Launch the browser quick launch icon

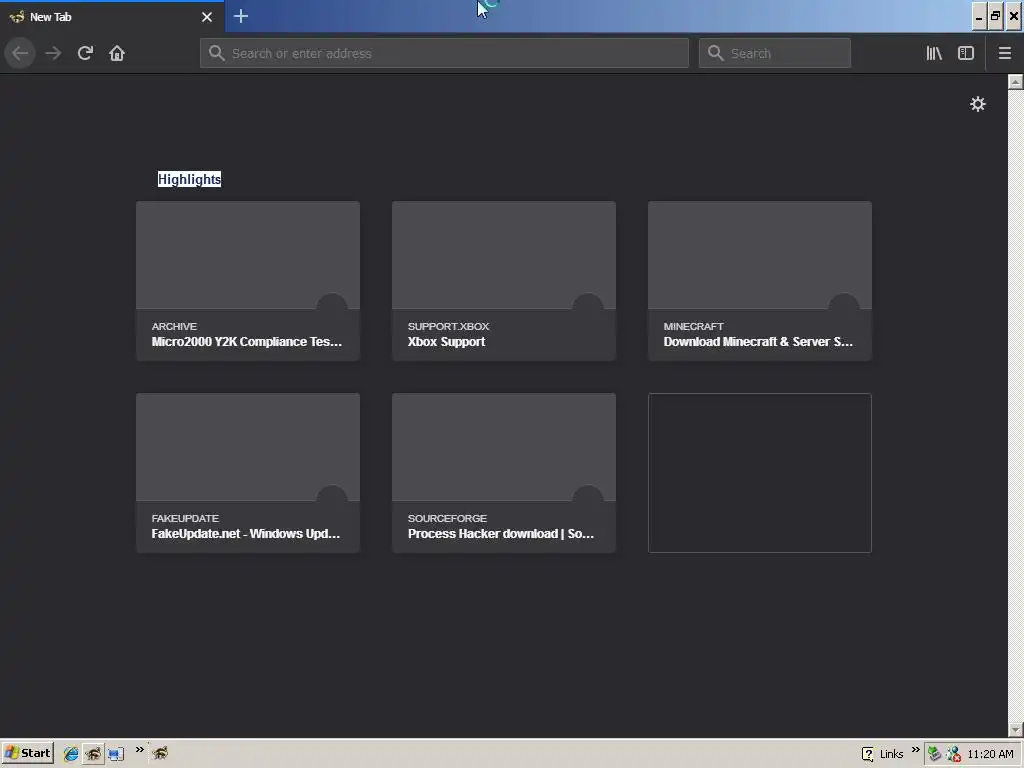pyautogui.click(x=93, y=754)
